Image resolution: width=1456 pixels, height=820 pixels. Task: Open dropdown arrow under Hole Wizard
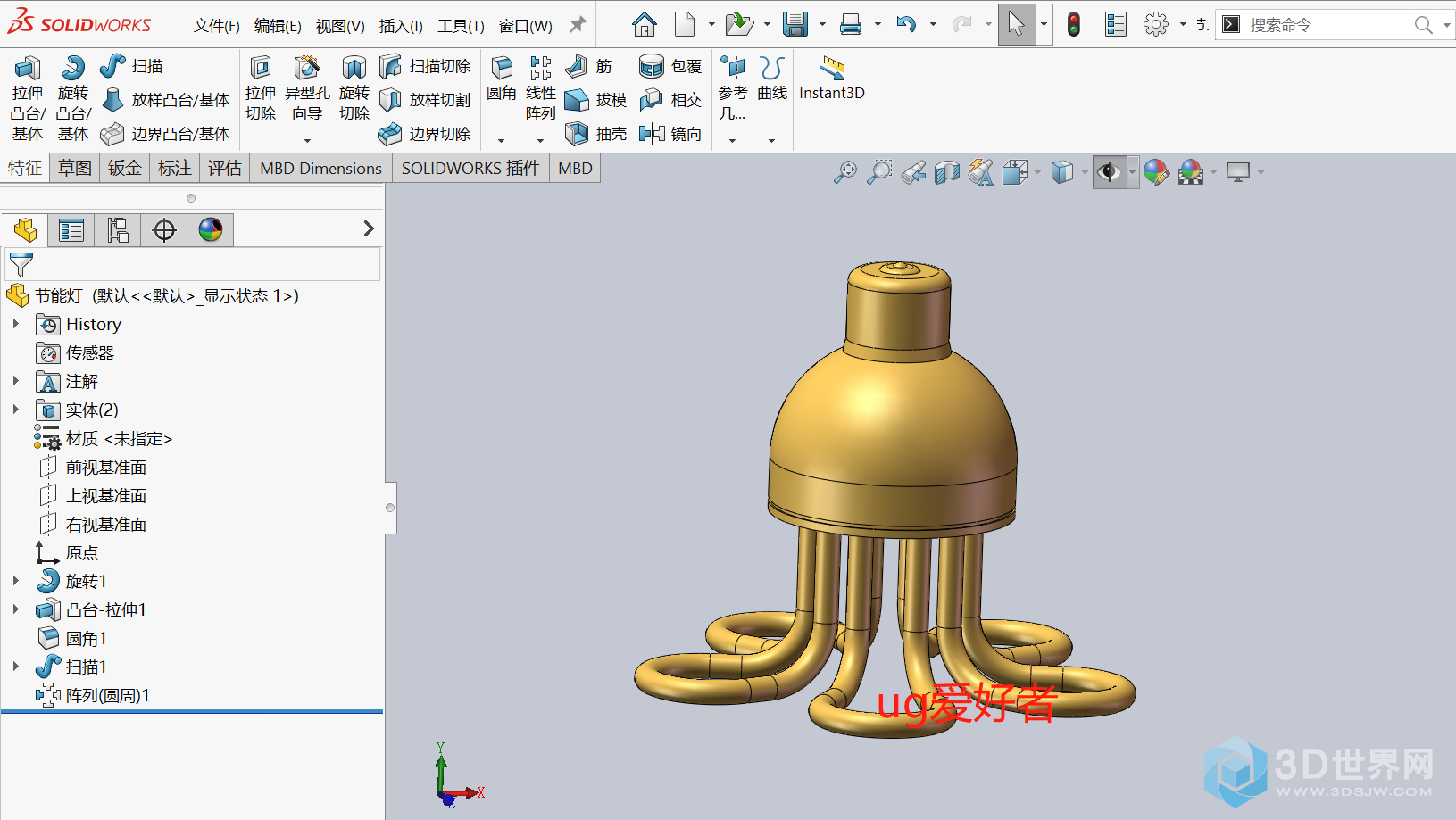[307, 140]
